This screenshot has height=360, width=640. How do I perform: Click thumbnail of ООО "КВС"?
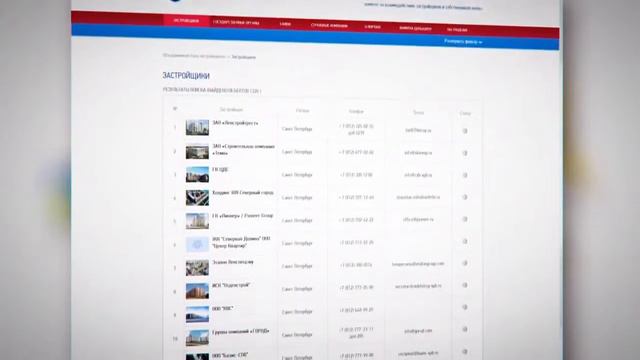coord(197,314)
